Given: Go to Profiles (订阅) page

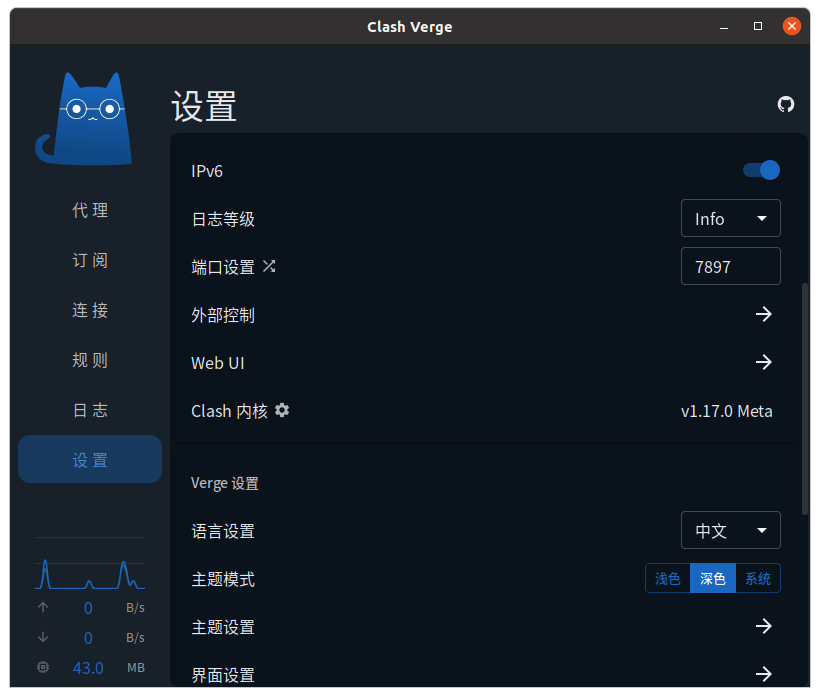Looking at the screenshot, I should 90,260.
